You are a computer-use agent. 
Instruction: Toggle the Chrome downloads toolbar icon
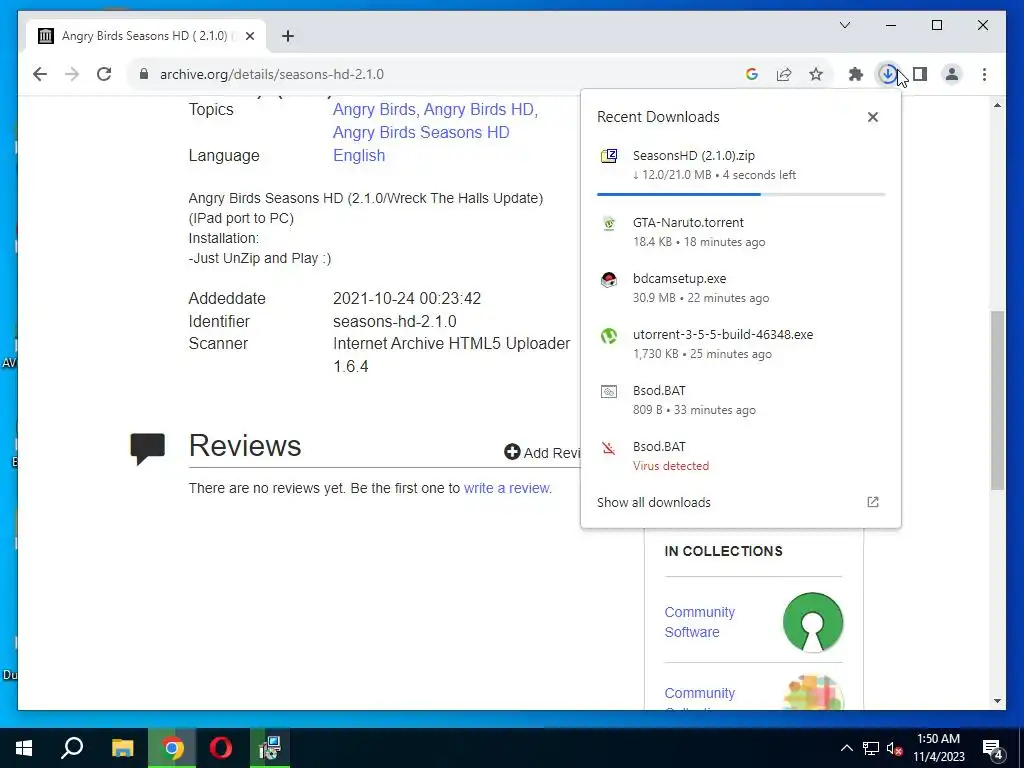[888, 74]
